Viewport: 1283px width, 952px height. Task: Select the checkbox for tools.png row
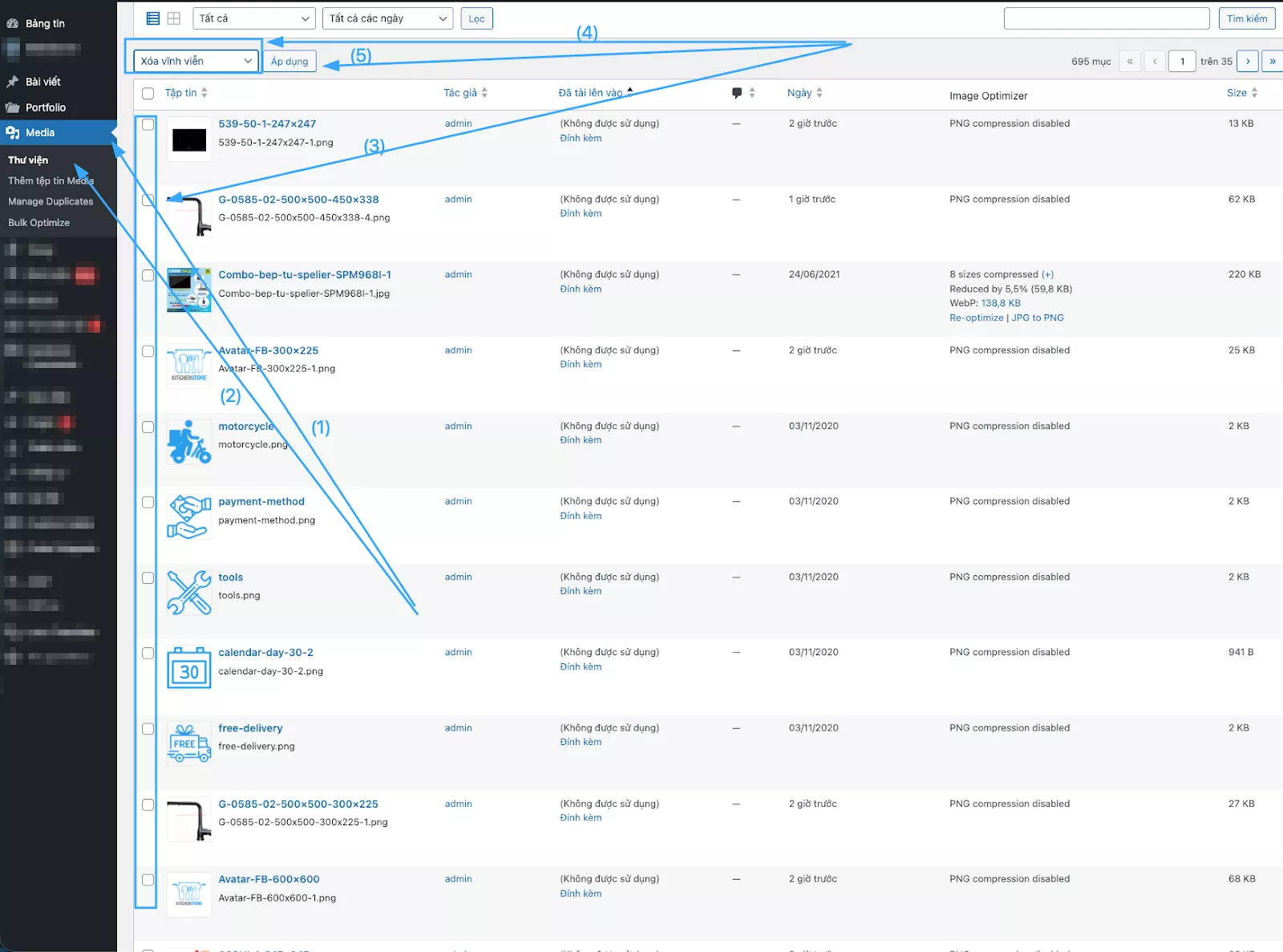pyautogui.click(x=148, y=578)
